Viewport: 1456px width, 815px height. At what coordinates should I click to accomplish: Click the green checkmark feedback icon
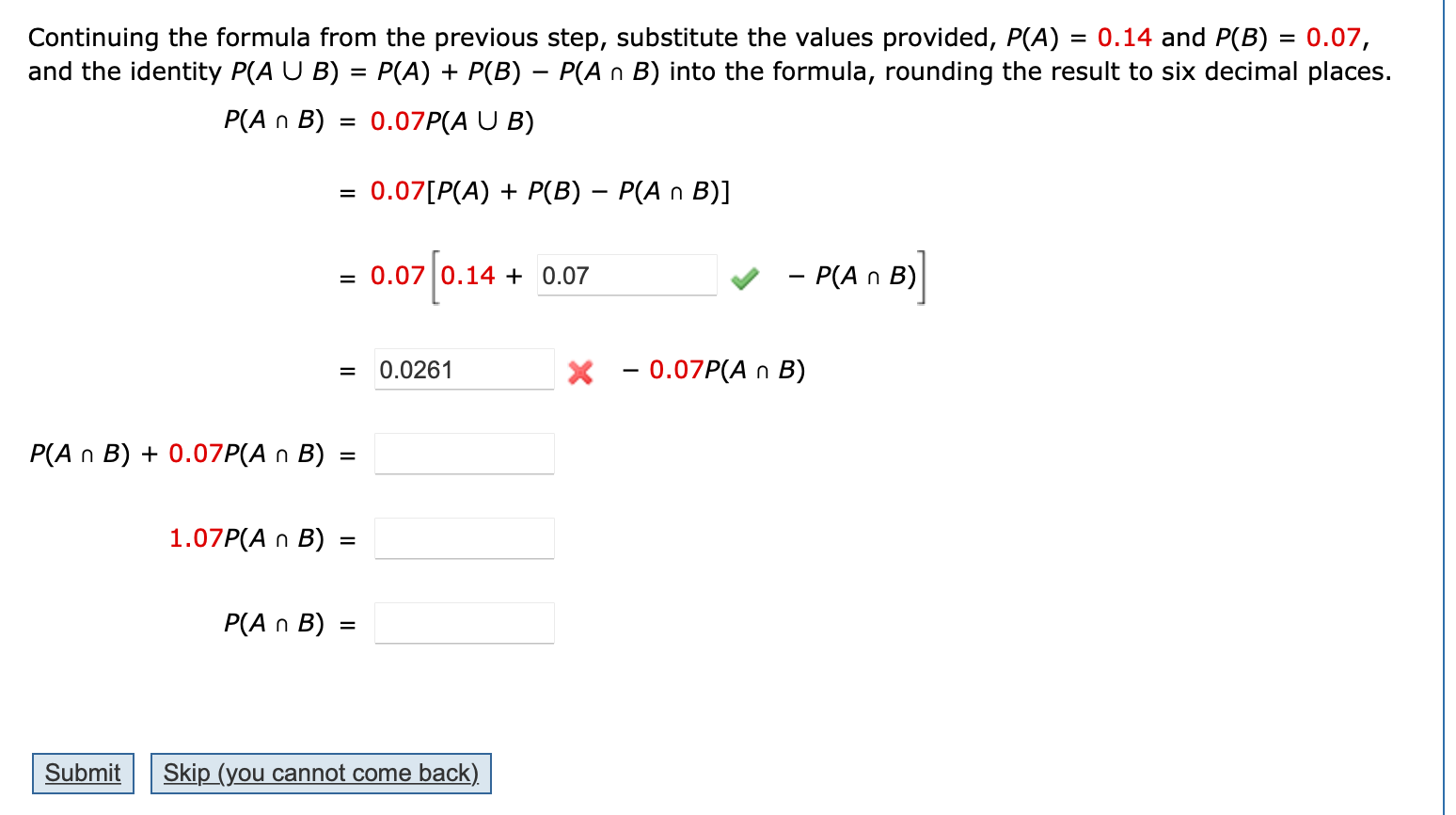click(744, 277)
